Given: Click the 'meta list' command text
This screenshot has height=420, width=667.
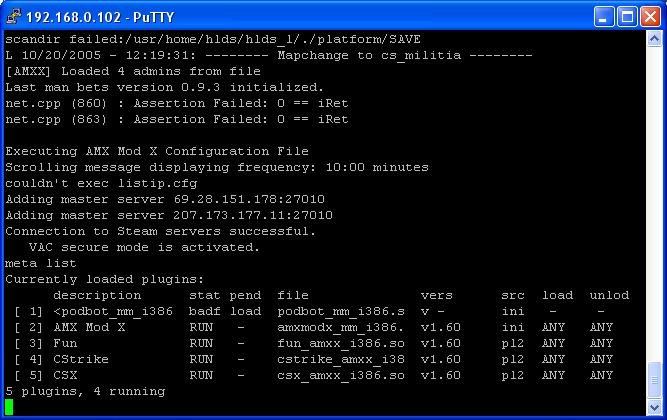Looking at the screenshot, I should click(x=41, y=263).
